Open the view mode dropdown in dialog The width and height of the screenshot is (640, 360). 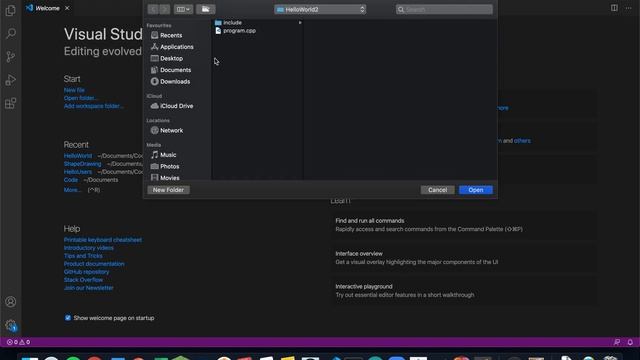(x=183, y=9)
